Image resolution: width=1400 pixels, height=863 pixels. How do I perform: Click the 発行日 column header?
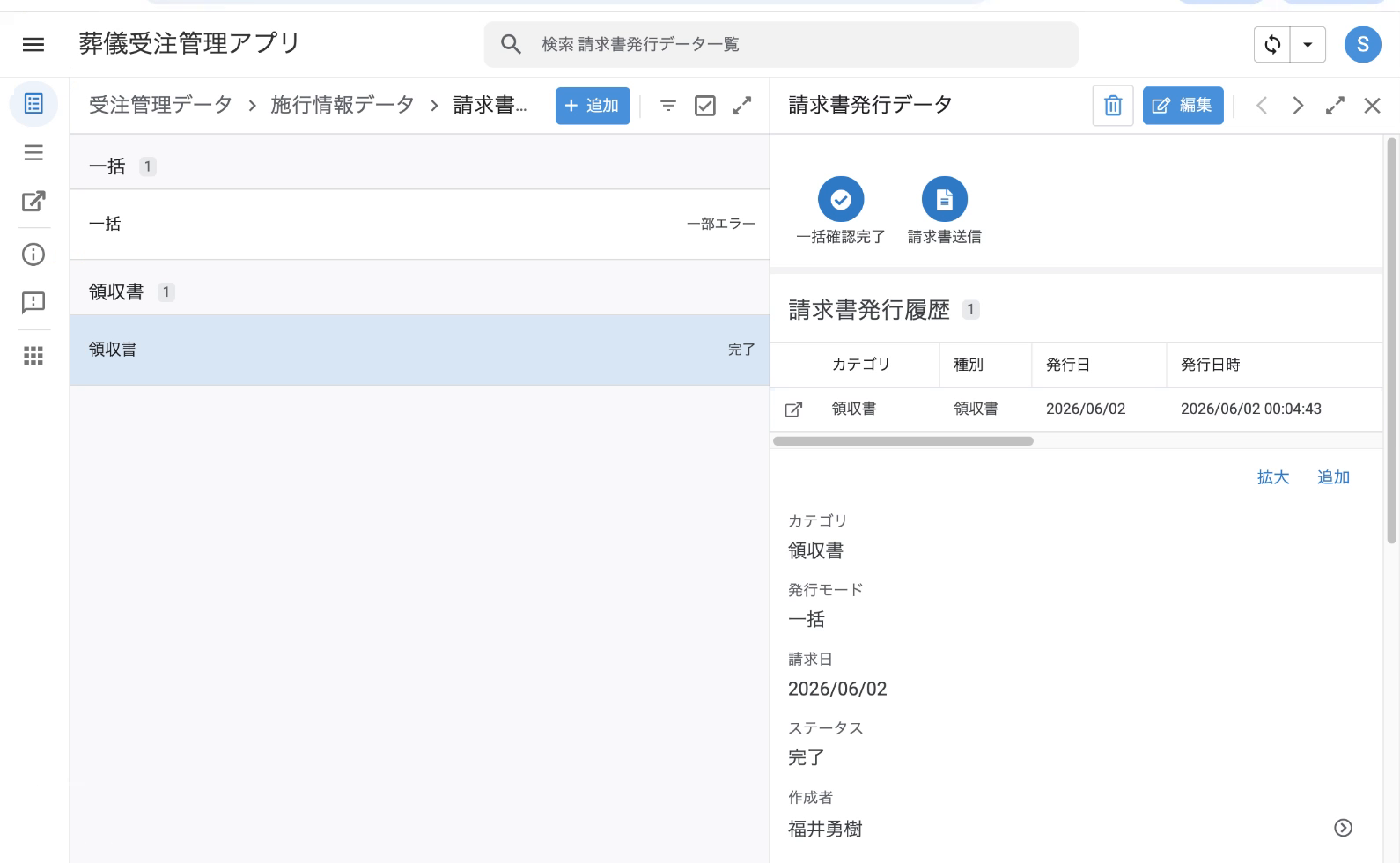point(1068,365)
